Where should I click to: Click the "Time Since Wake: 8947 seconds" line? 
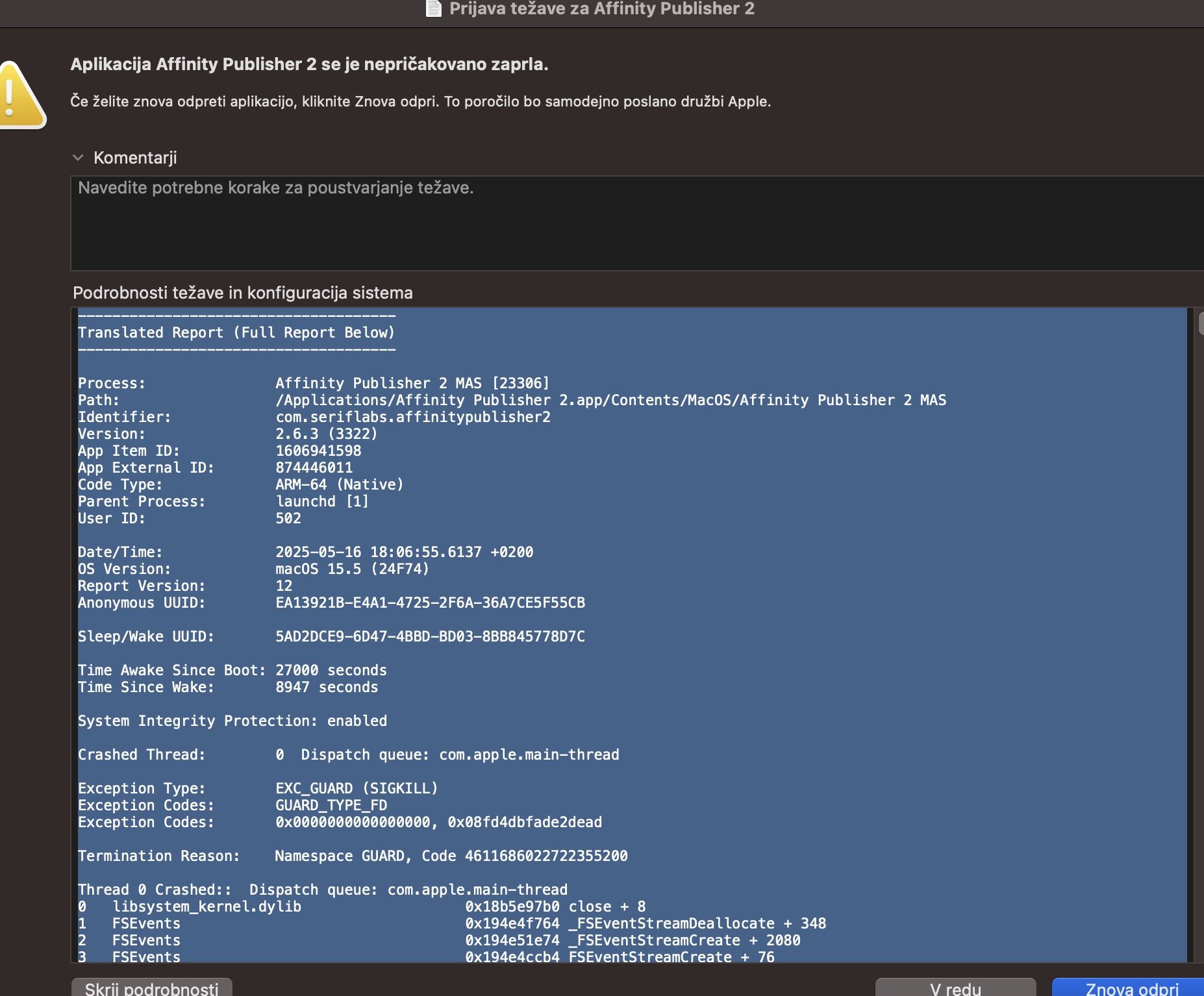[x=228, y=687]
